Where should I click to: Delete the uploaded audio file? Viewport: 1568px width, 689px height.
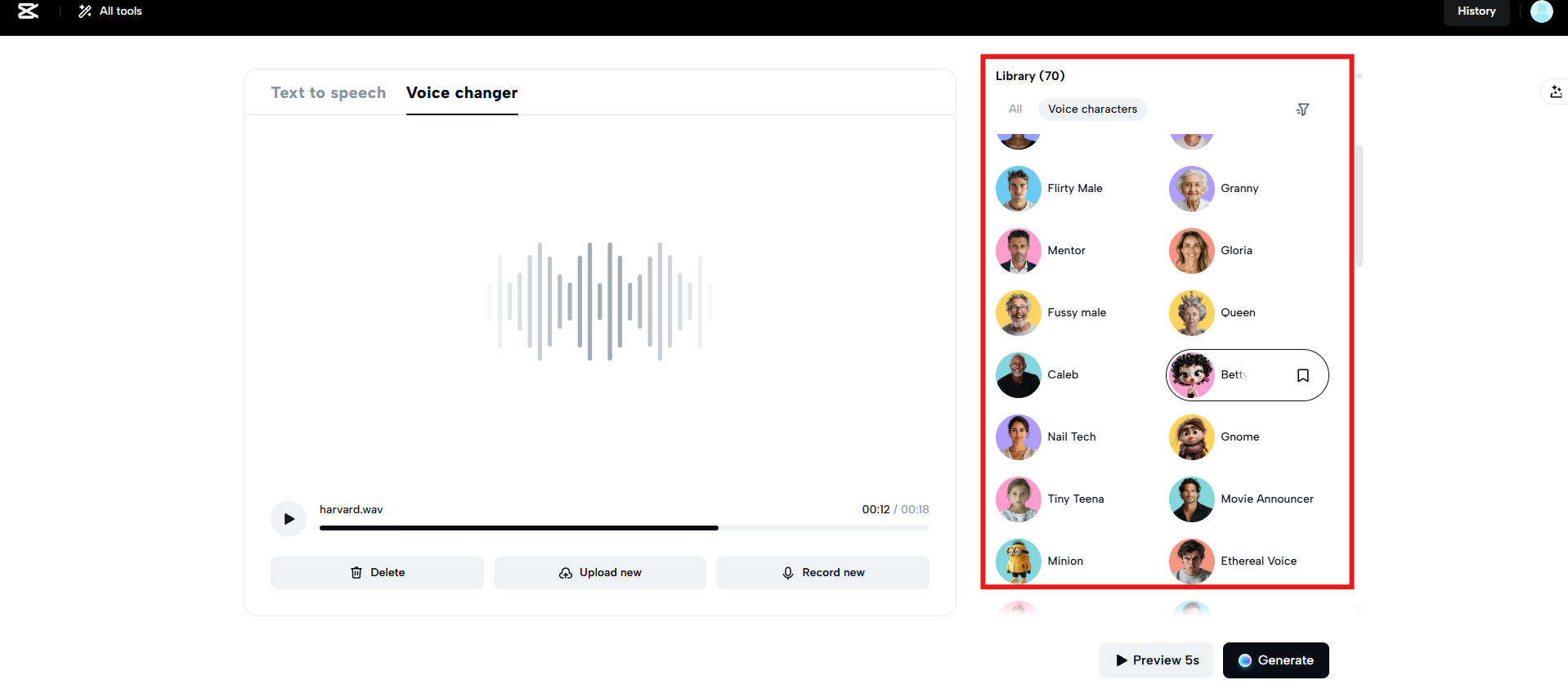377,573
